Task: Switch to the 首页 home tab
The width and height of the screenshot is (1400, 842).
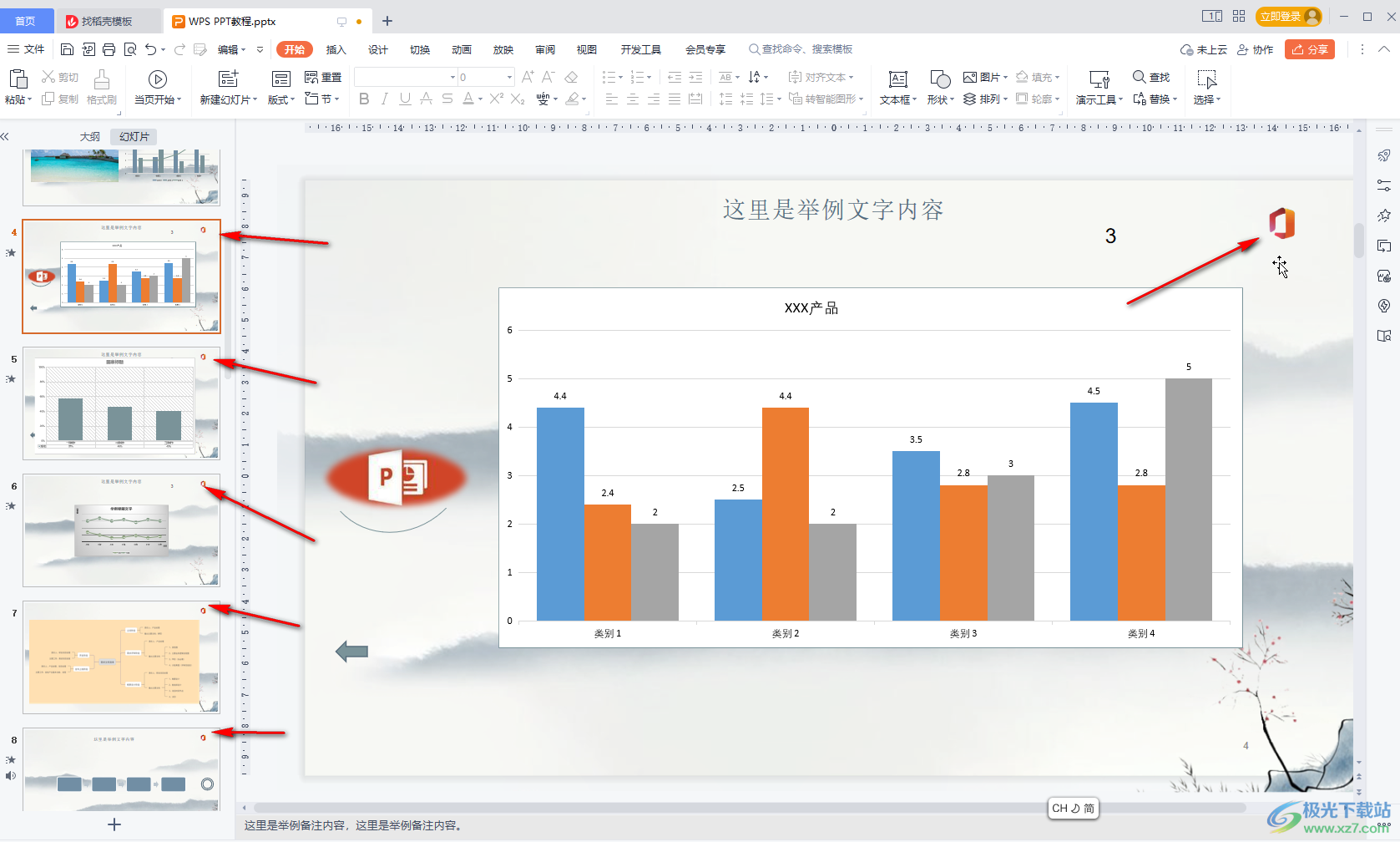Action: pyautogui.click(x=27, y=21)
